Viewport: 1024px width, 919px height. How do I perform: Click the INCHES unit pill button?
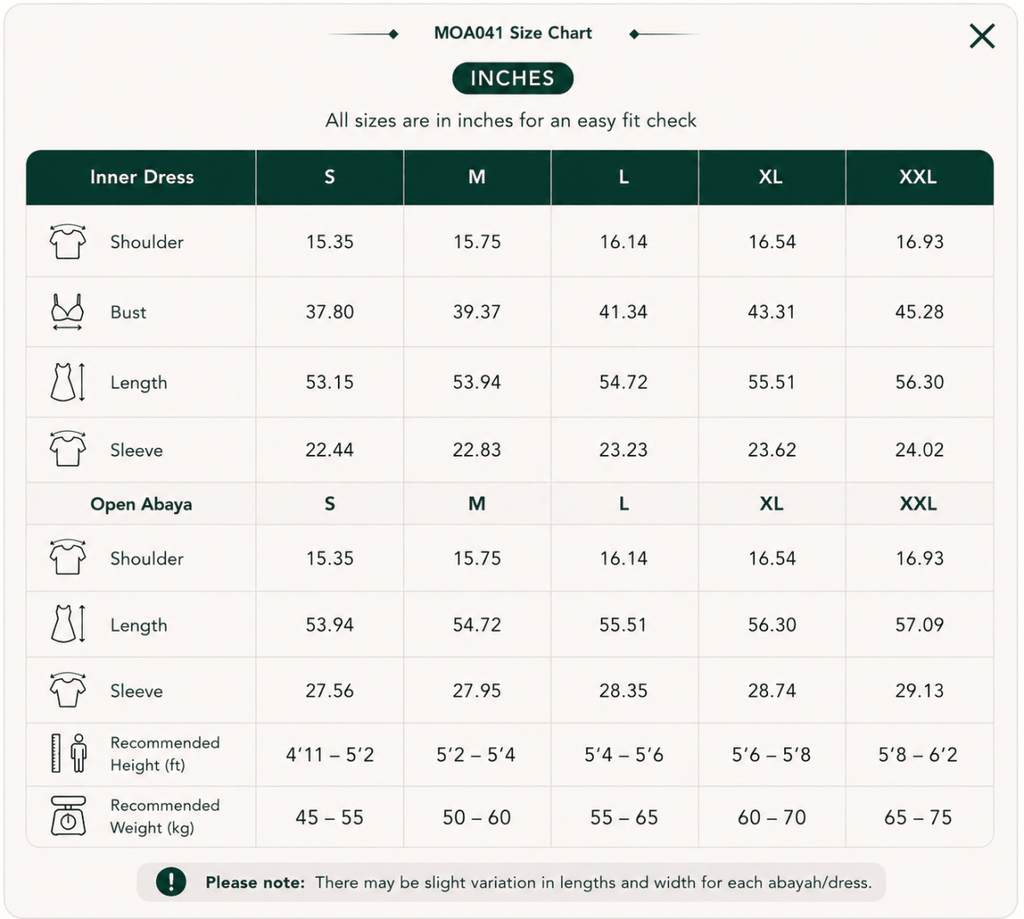pyautogui.click(x=513, y=78)
